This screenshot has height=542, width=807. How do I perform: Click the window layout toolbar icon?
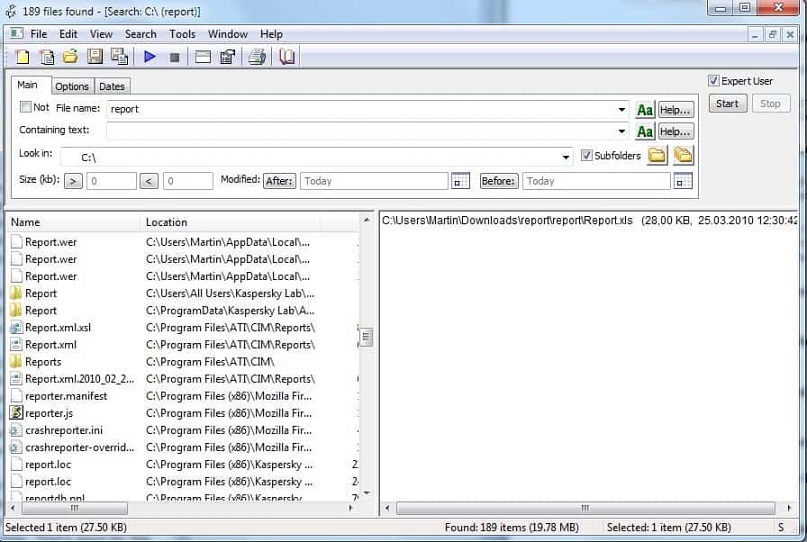click(x=203, y=57)
